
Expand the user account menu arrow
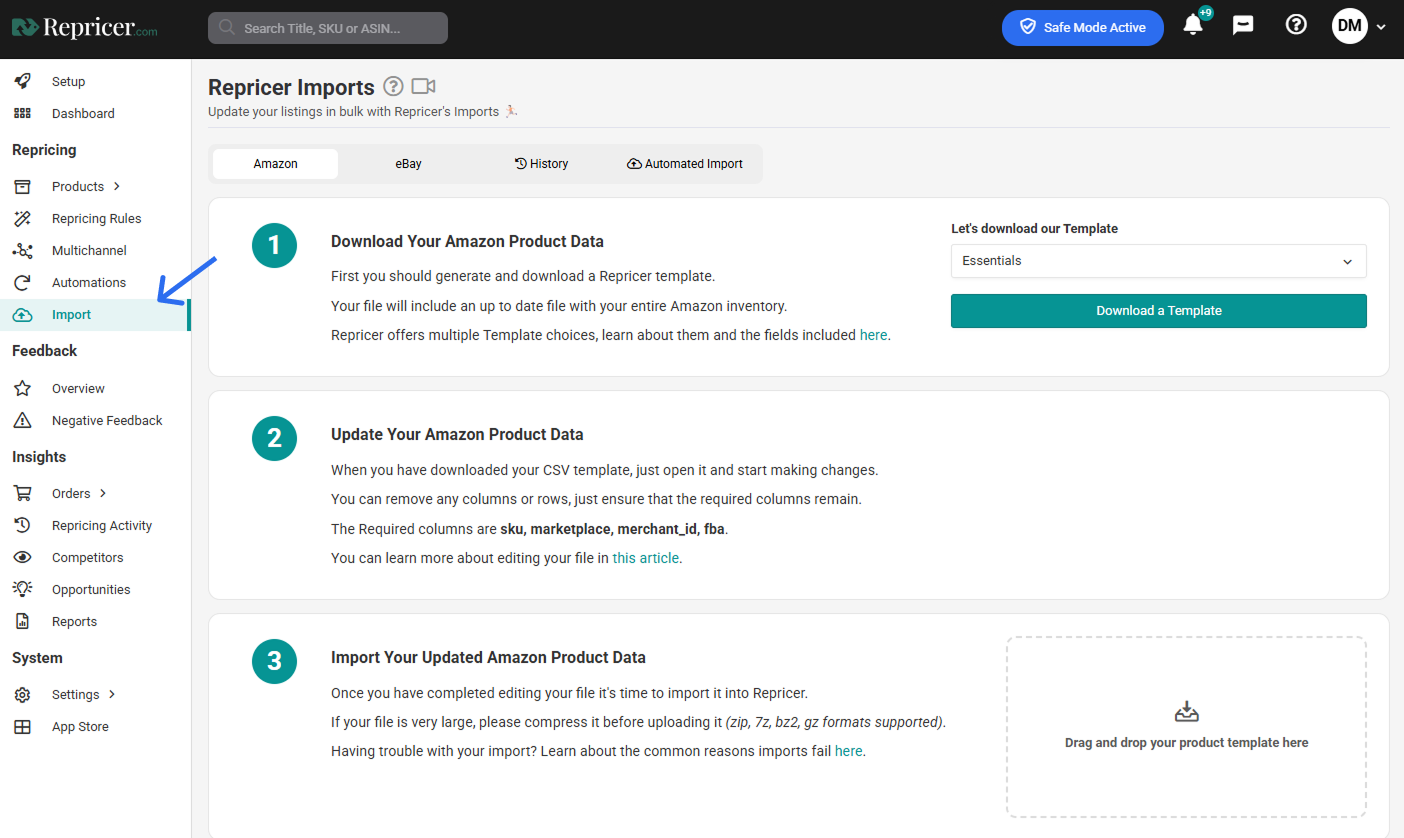[1381, 27]
